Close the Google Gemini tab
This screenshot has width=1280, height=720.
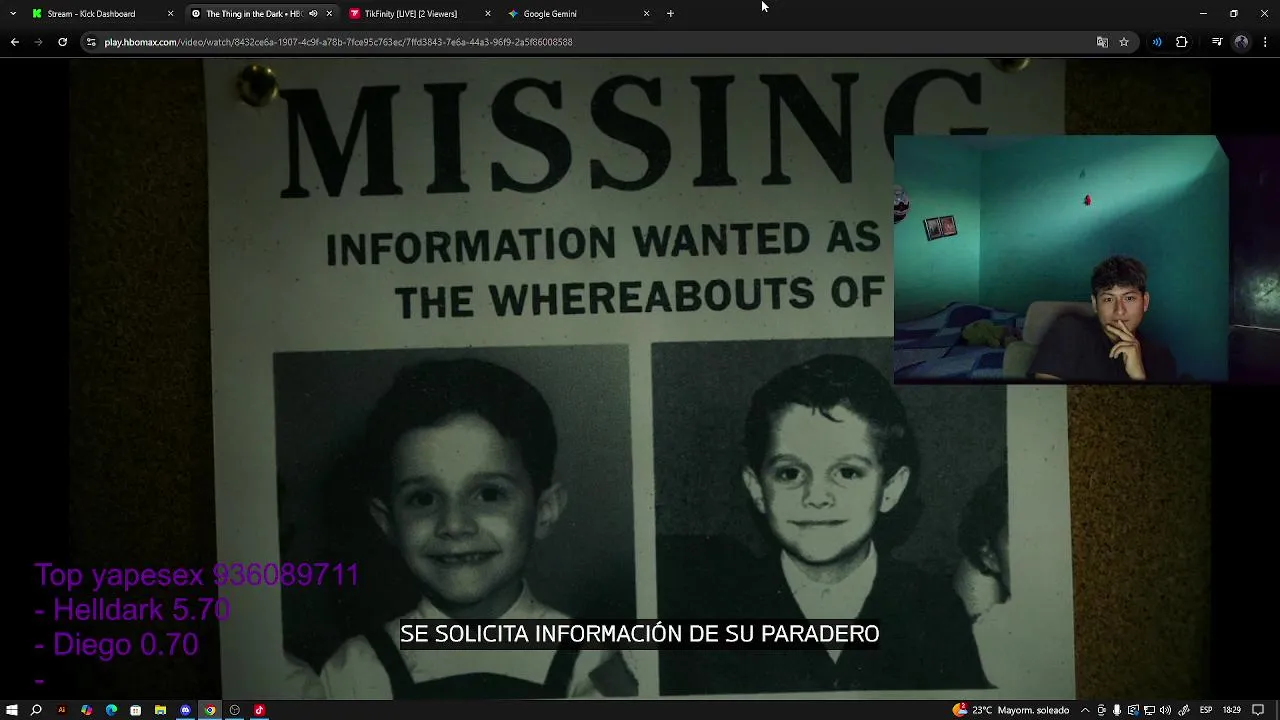(x=646, y=14)
